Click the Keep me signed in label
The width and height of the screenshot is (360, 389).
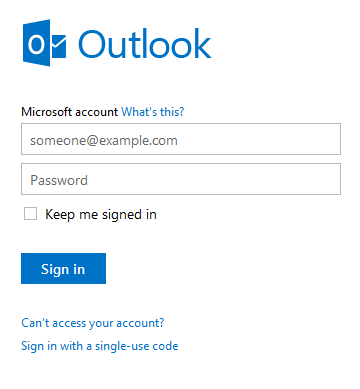pyautogui.click(x=101, y=214)
